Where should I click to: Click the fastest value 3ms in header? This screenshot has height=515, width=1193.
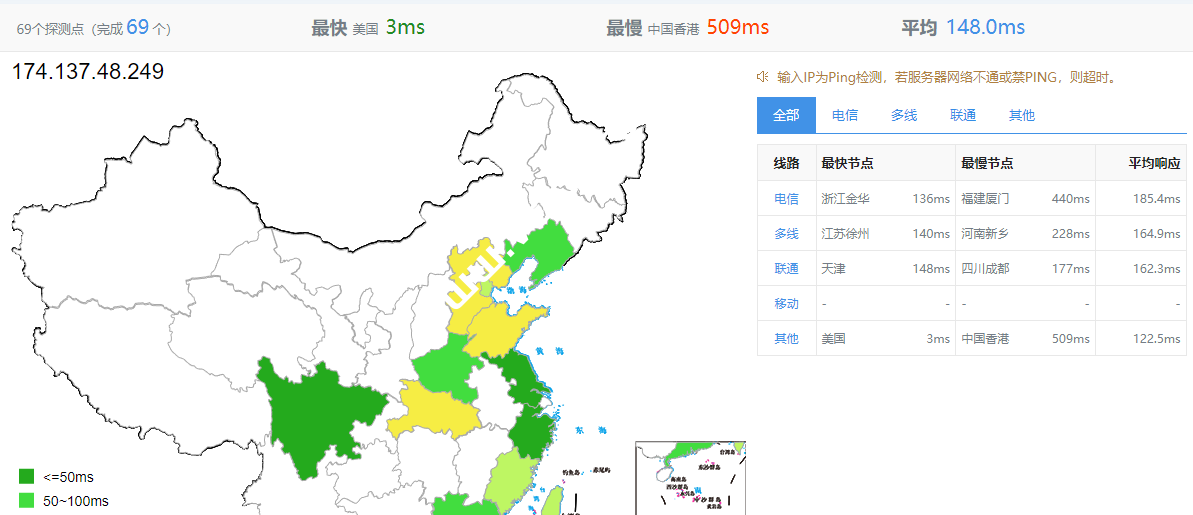(405, 27)
